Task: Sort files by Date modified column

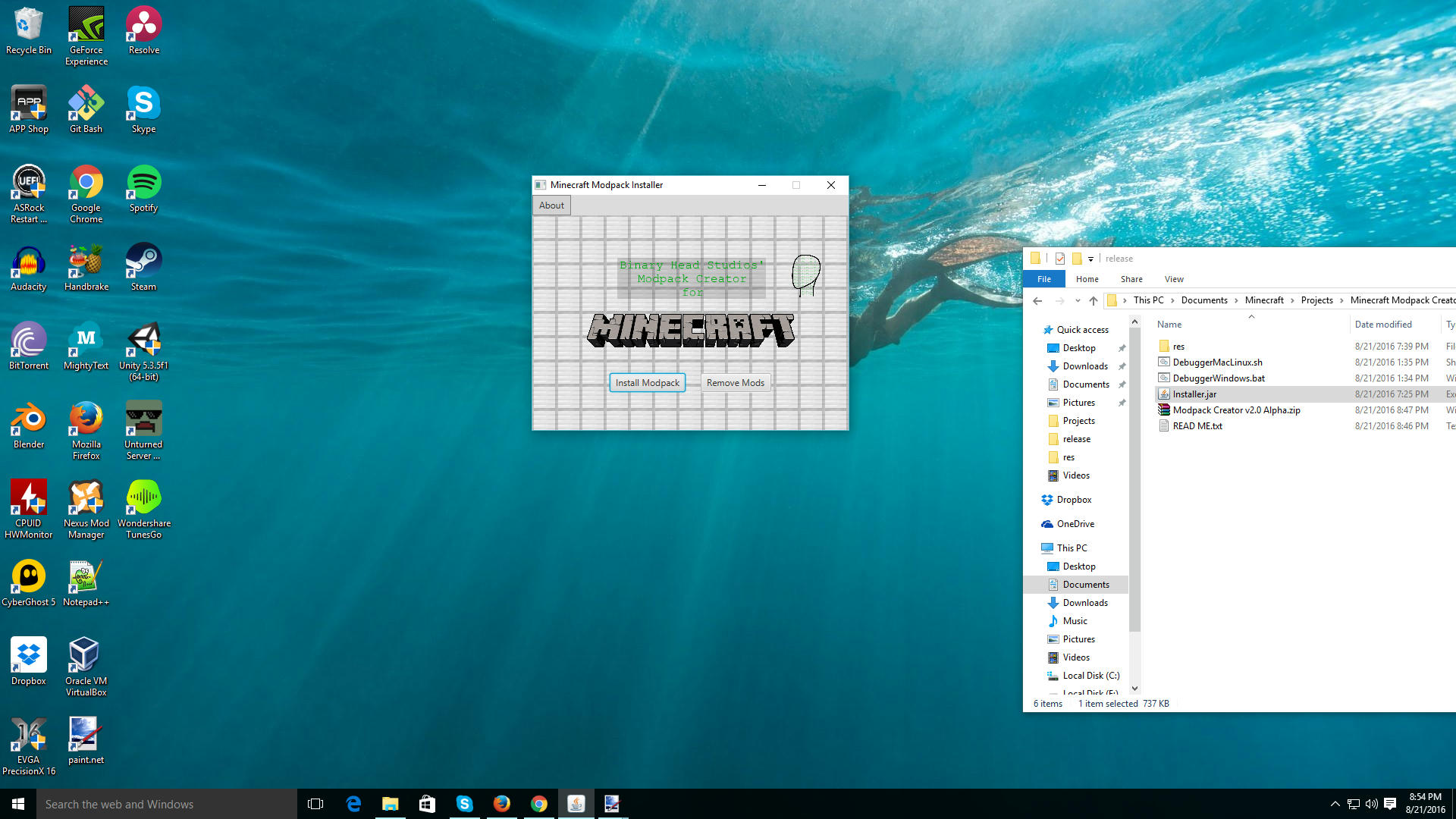Action: (1383, 325)
